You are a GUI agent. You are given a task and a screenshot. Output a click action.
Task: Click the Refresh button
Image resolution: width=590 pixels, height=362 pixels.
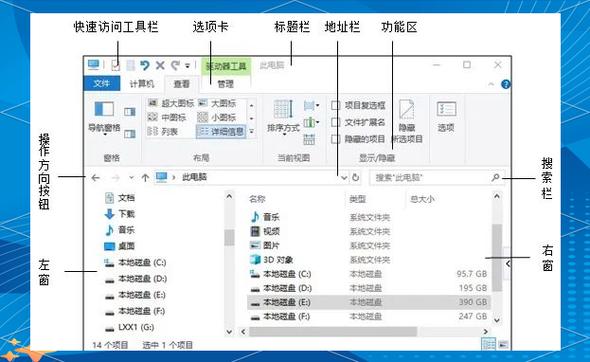(356, 178)
